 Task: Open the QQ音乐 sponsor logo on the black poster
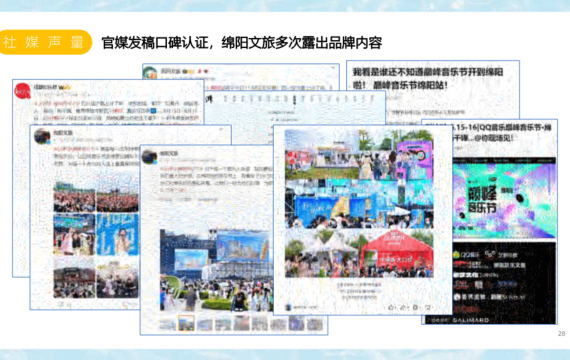(x=466, y=255)
